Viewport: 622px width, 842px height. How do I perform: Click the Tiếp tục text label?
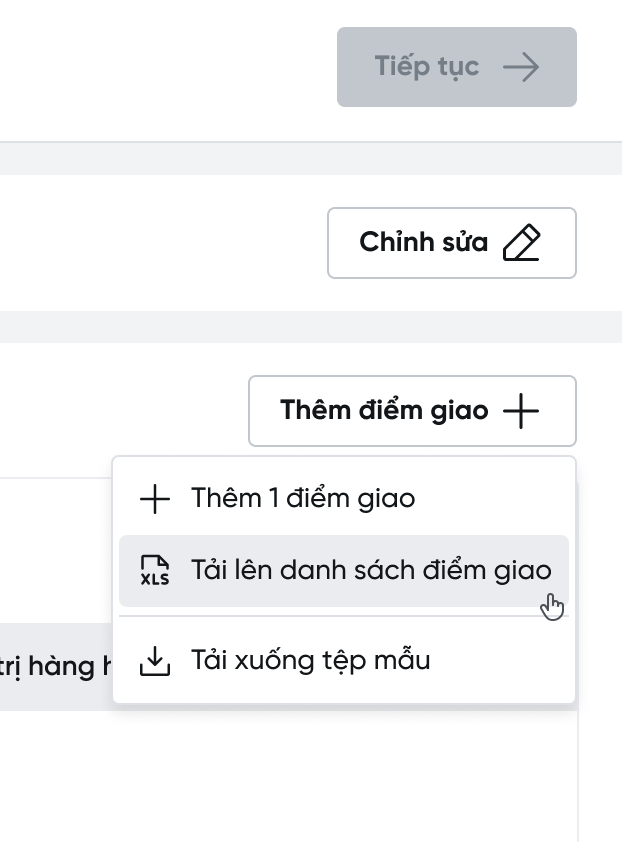coord(427,67)
